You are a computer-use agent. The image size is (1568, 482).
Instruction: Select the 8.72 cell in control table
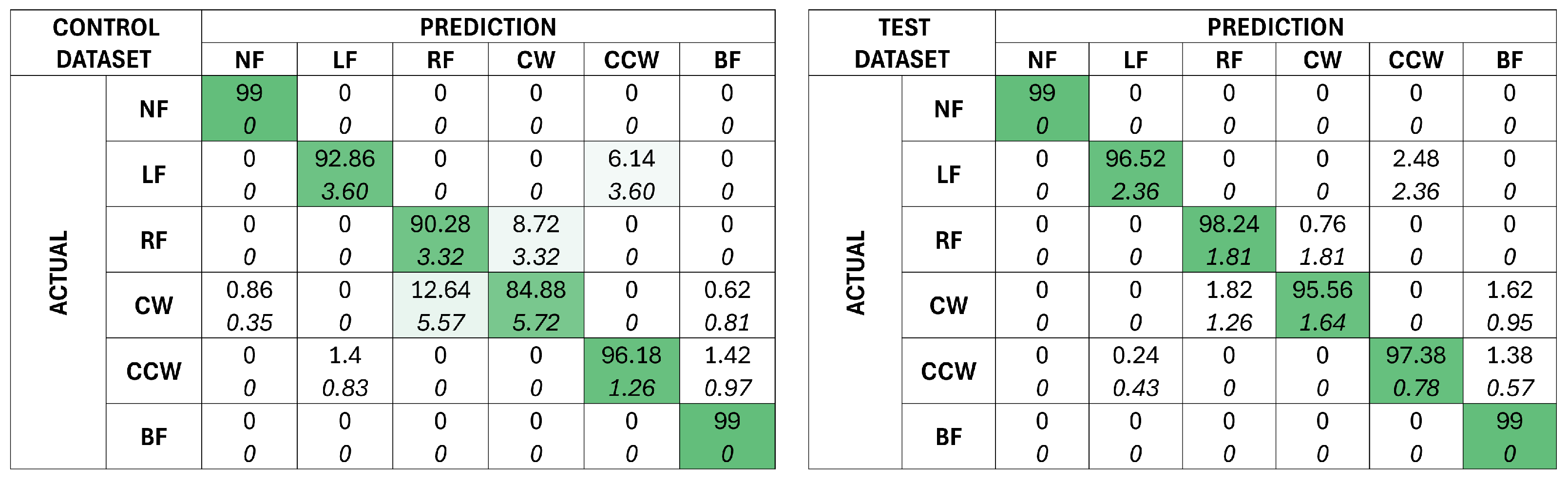[535, 240]
